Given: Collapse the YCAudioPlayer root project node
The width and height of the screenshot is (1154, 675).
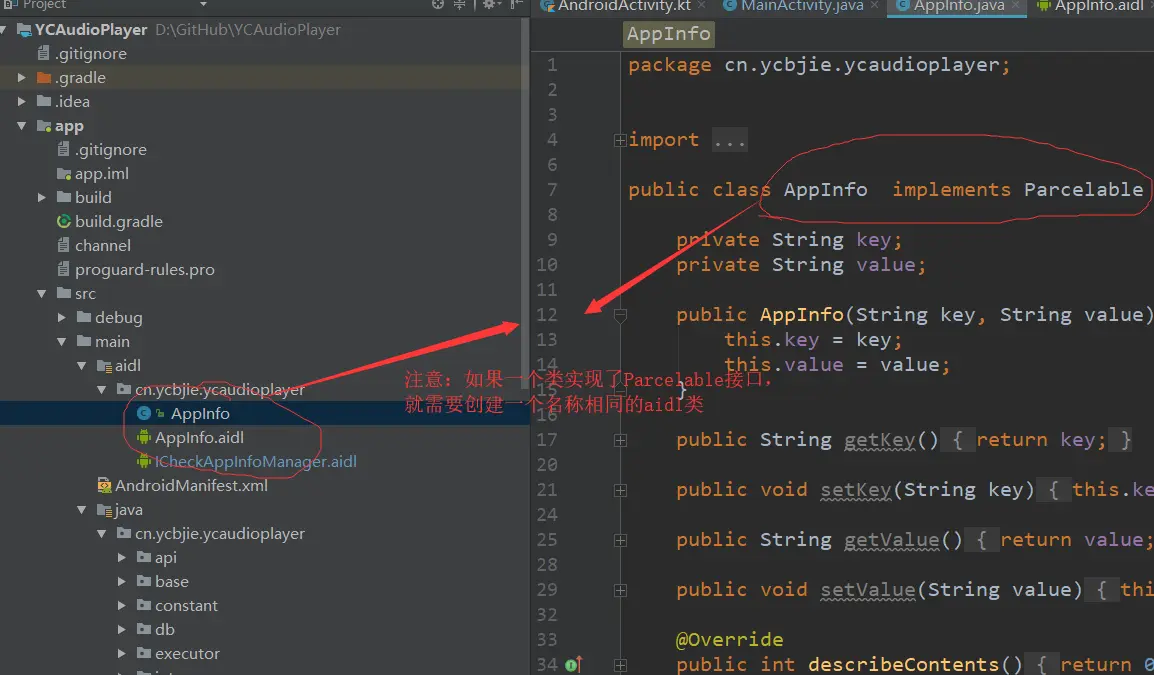Looking at the screenshot, I should (4, 29).
